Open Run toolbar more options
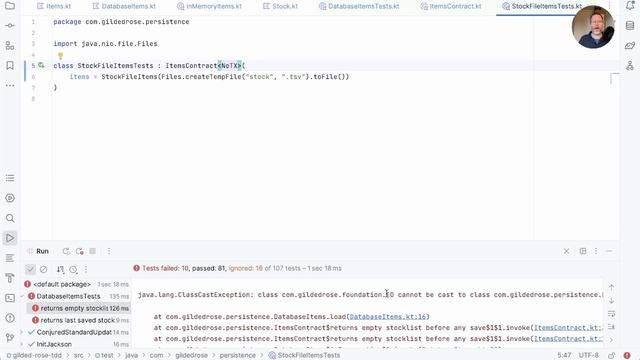Viewport: 640px width, 360px height. pyautogui.click(x=109, y=251)
